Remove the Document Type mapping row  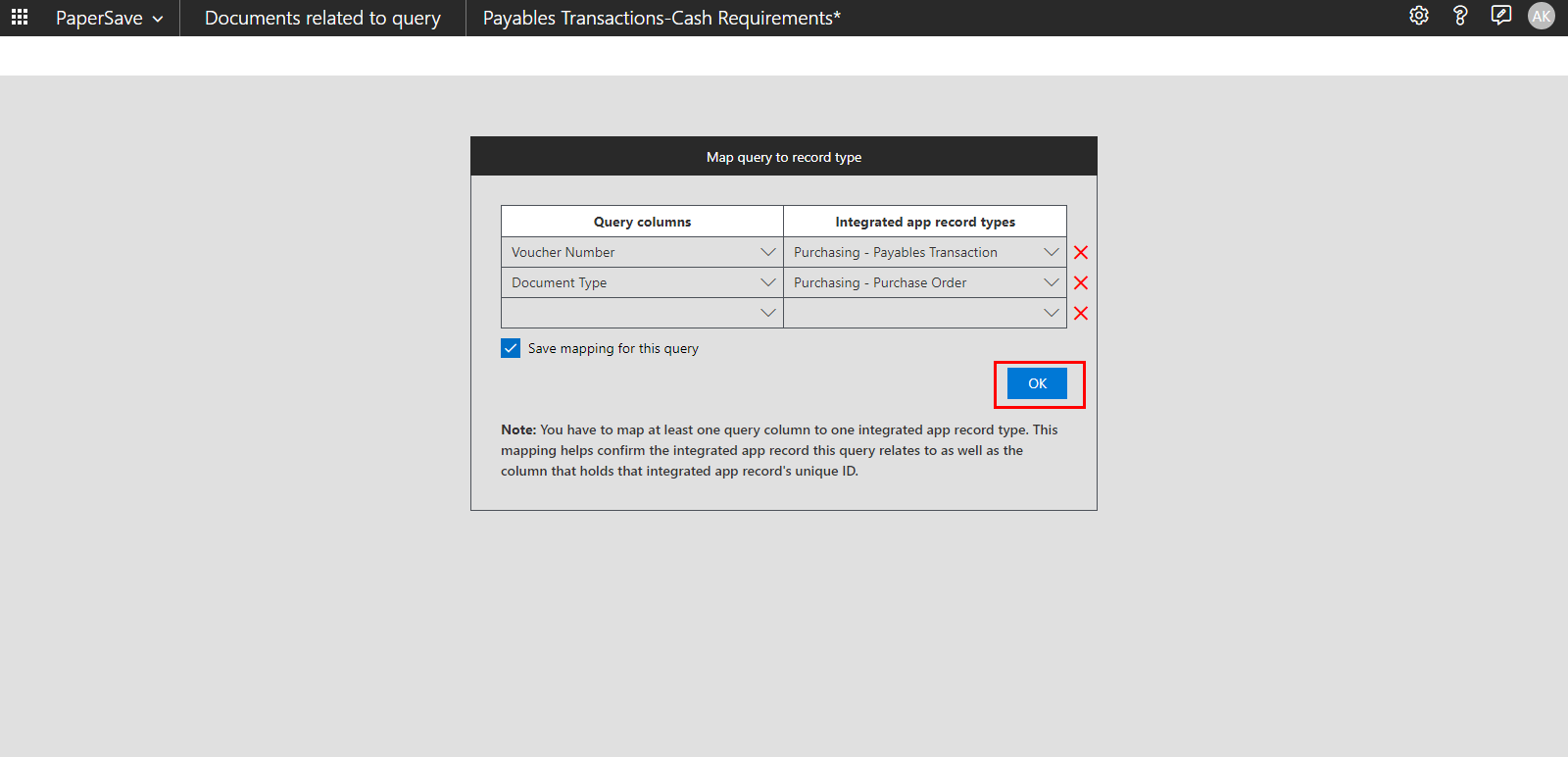[1081, 283]
